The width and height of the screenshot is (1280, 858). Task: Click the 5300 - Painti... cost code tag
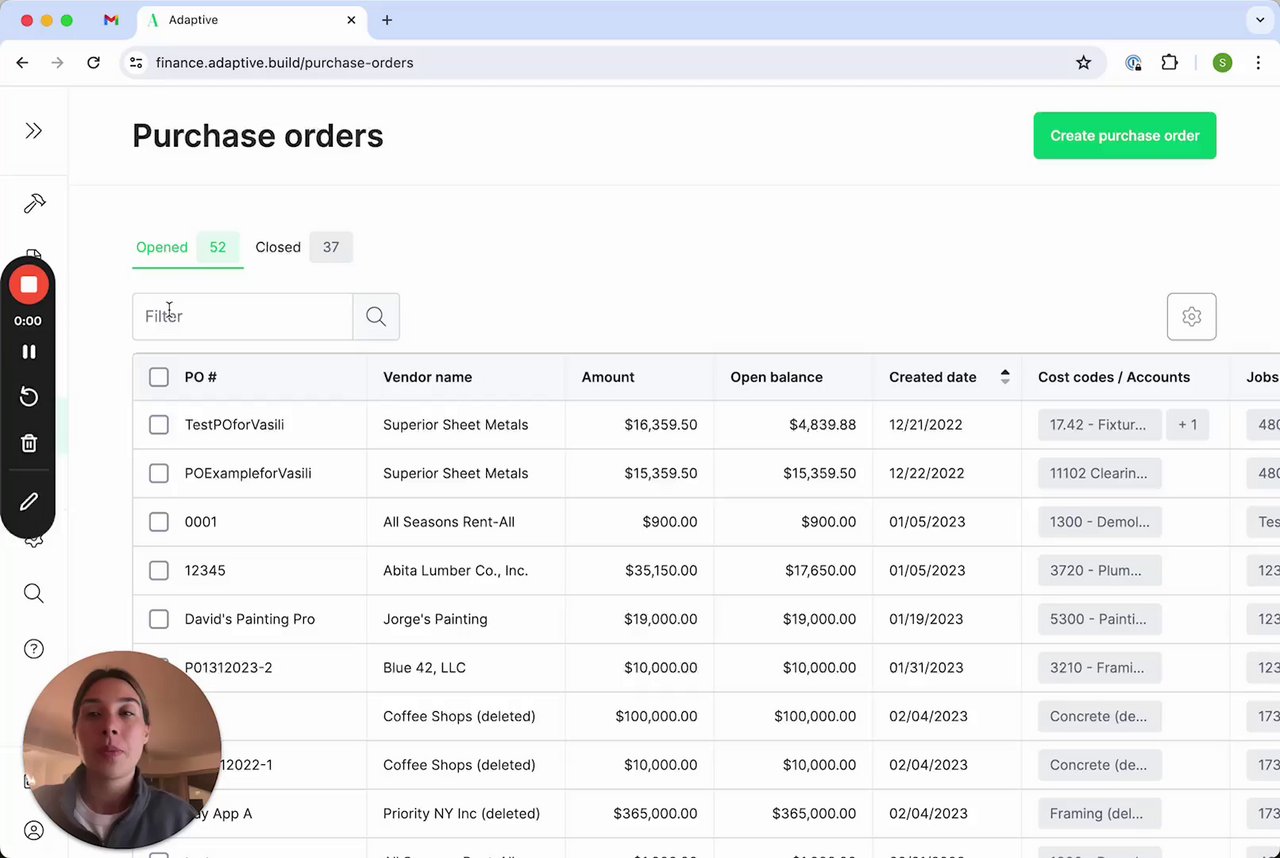point(1099,619)
